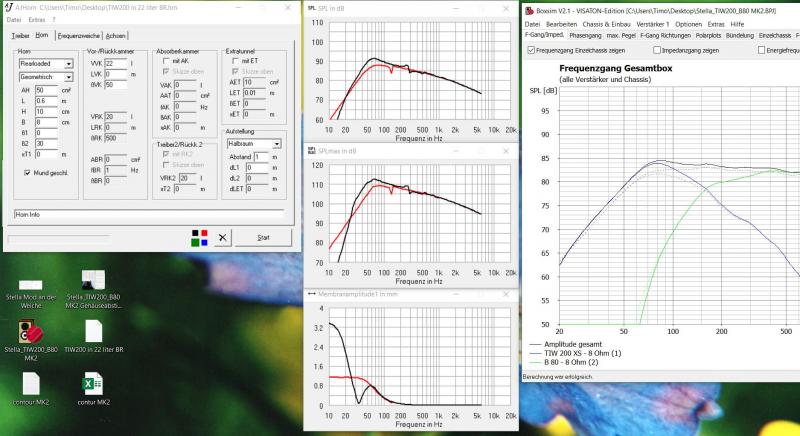
Task: Click the TIW 200 XS - 8 Ohm (1) legend entry
Action: coord(583,353)
